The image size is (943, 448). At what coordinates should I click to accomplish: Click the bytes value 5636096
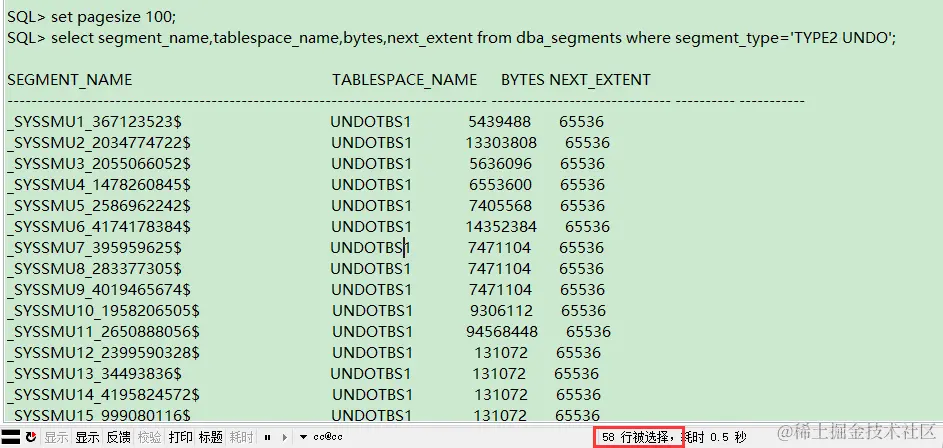[x=500, y=164]
